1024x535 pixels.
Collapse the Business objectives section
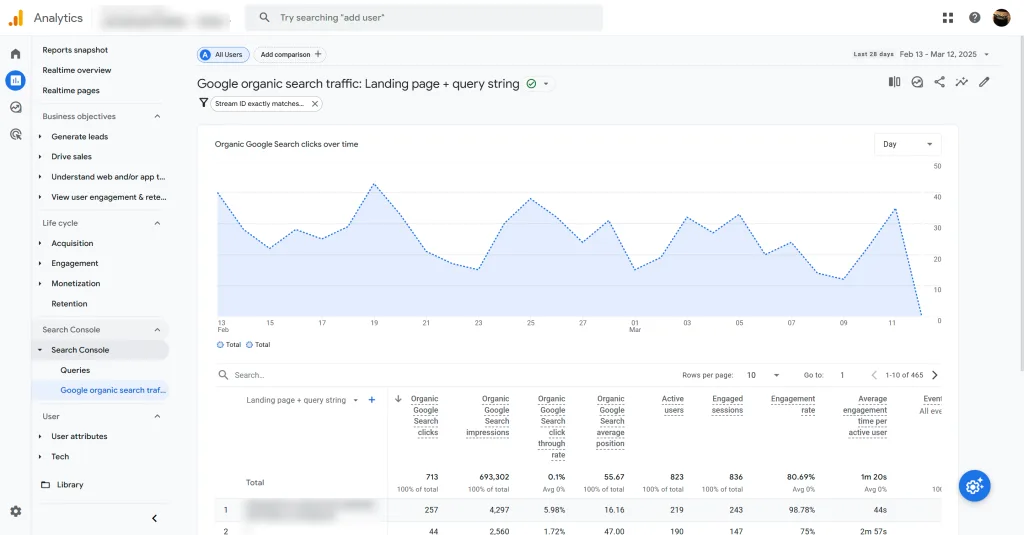157,116
